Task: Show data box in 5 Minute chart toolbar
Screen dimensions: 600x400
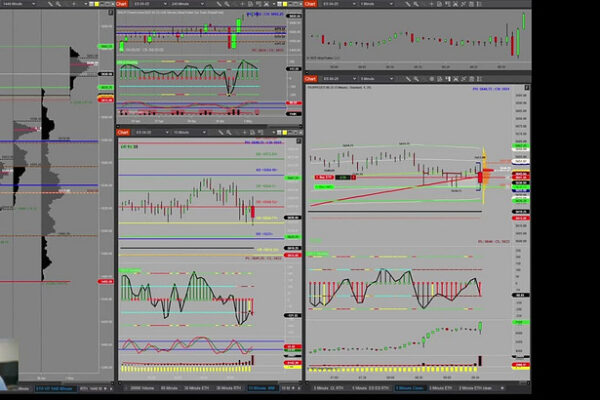Action: 439,78
